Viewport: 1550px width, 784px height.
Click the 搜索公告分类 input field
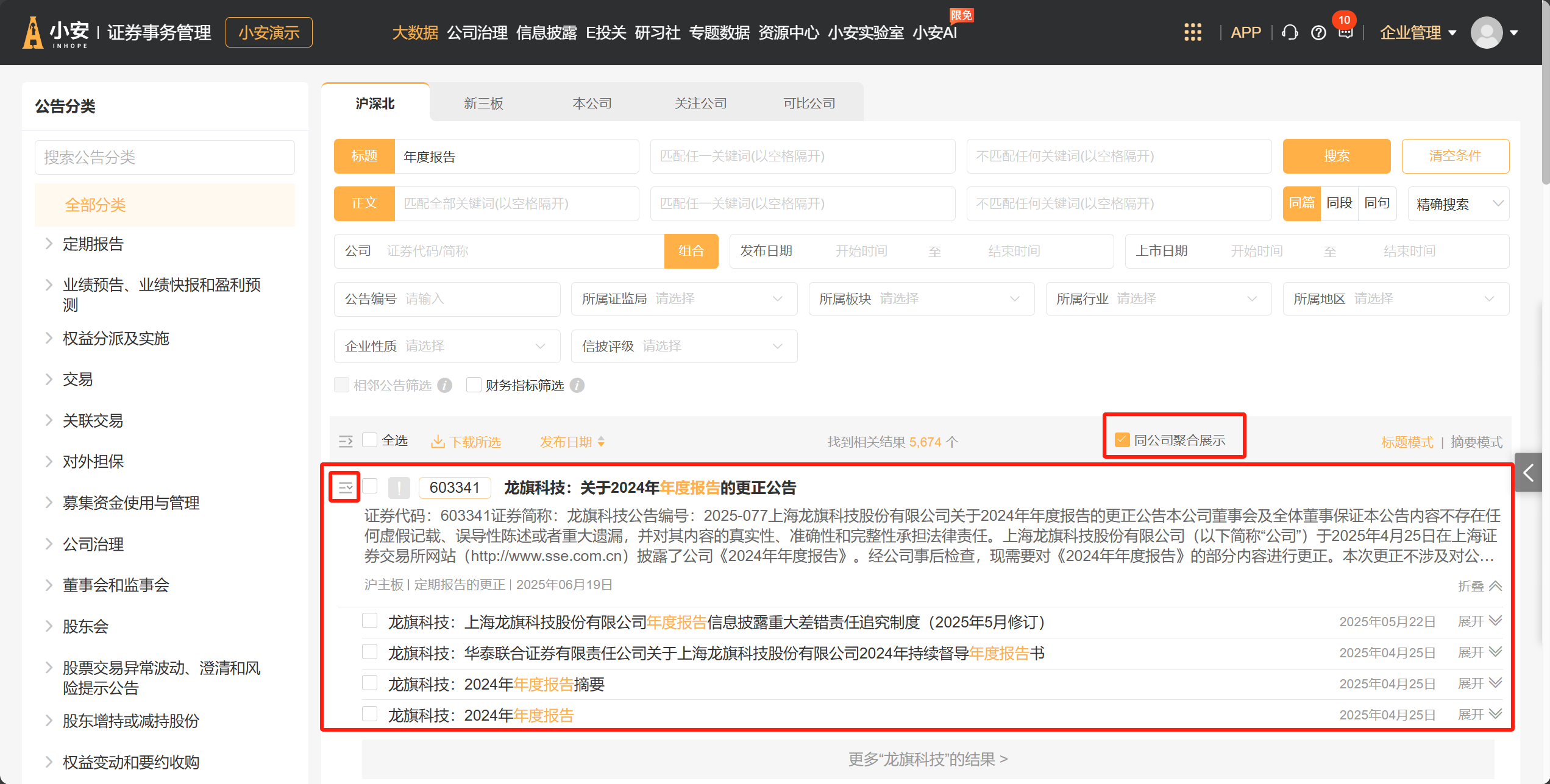165,157
